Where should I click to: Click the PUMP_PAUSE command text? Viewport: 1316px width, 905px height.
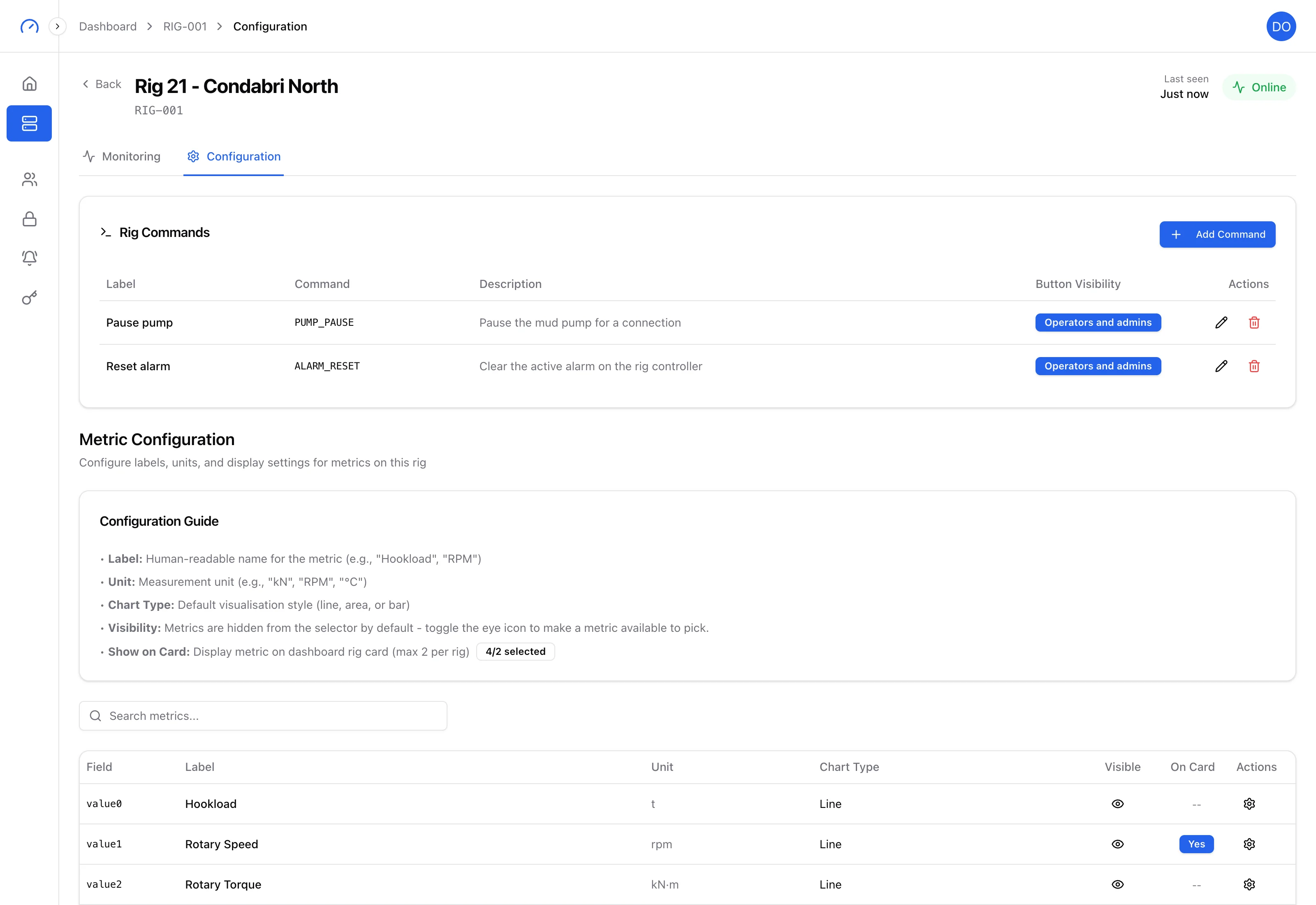324,323
